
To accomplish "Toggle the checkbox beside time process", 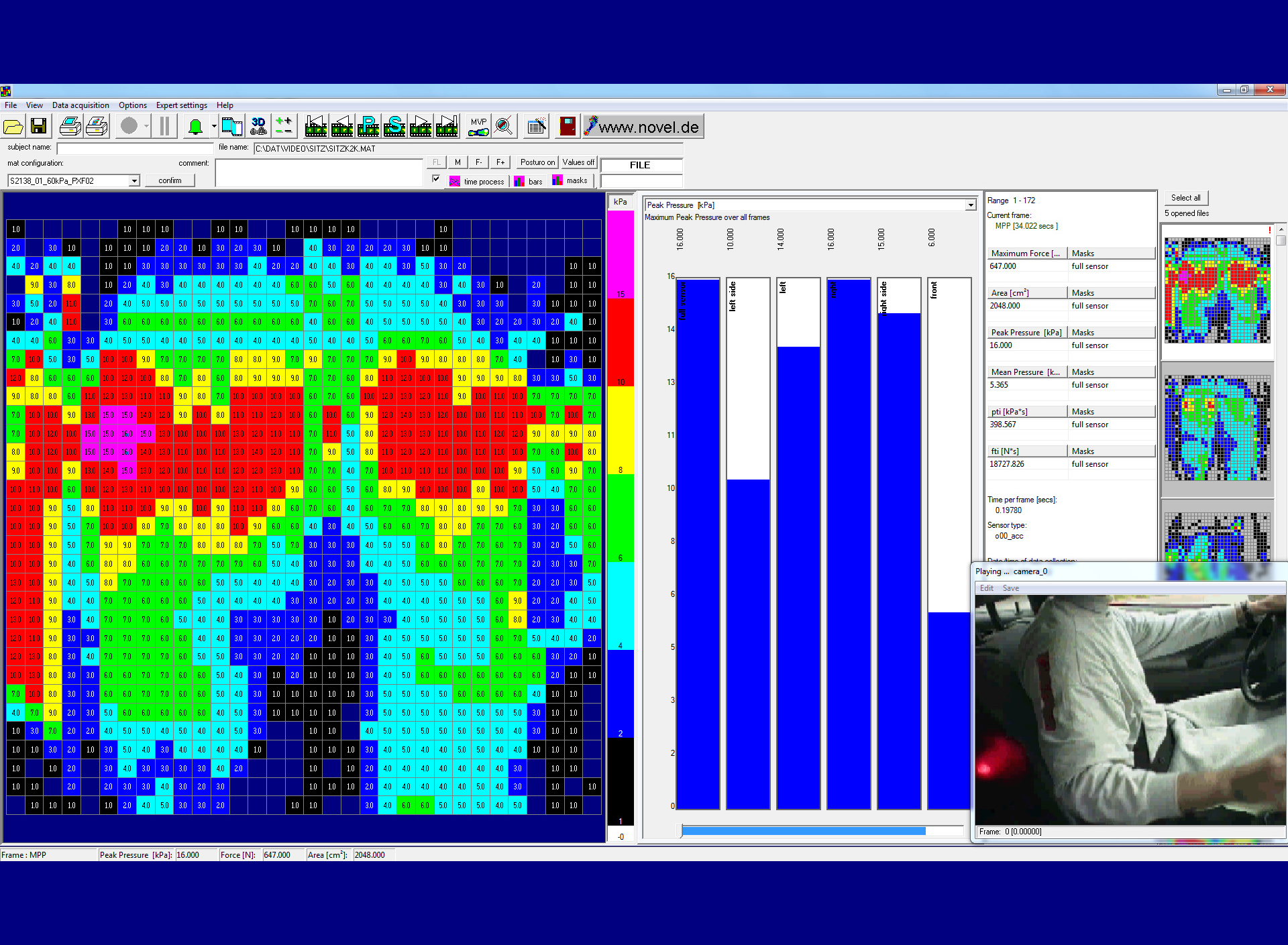I will click(436, 179).
